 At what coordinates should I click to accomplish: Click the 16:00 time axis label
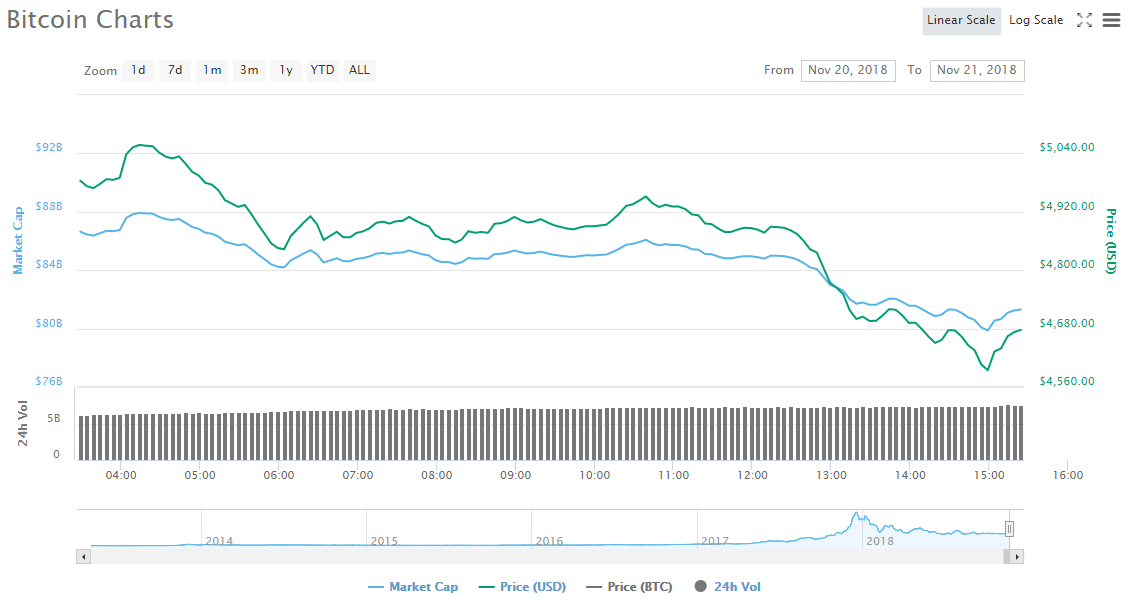pyautogui.click(x=1067, y=475)
